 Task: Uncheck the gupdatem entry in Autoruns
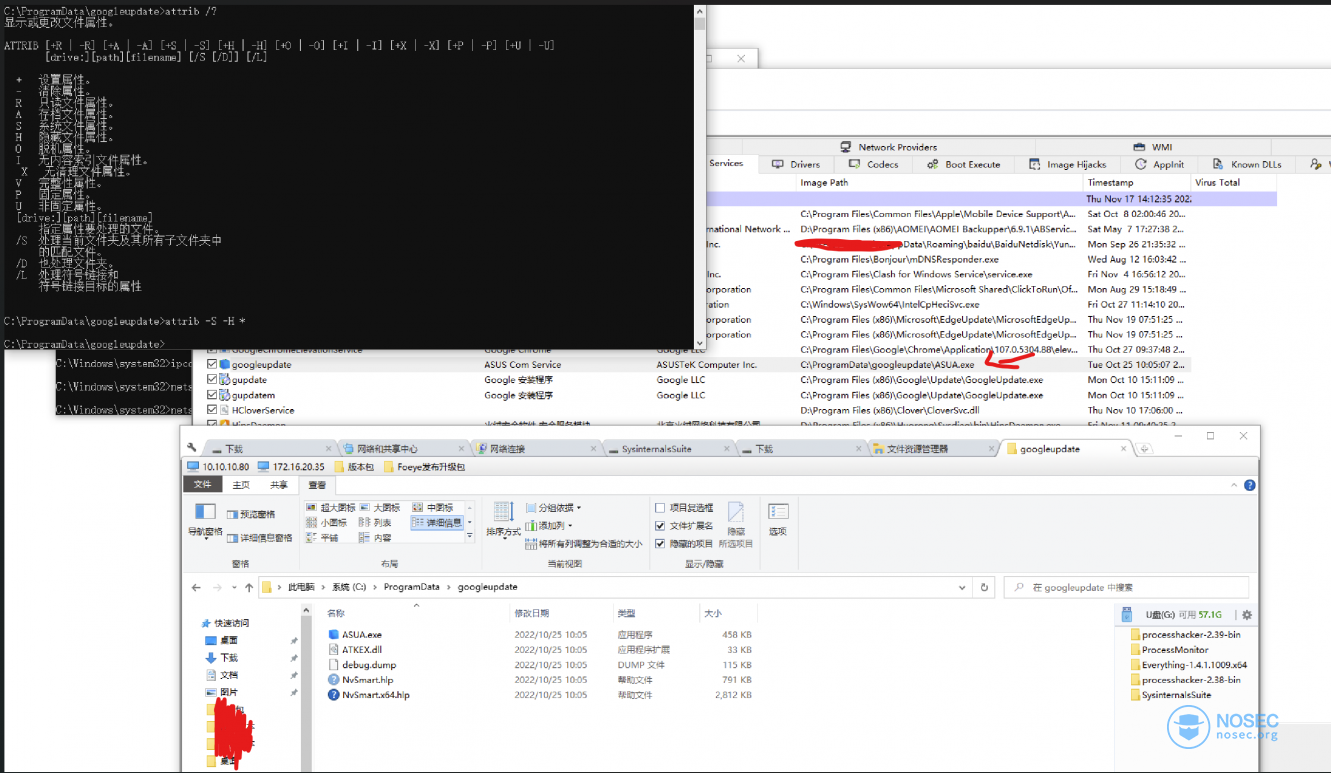pyautogui.click(x=211, y=395)
